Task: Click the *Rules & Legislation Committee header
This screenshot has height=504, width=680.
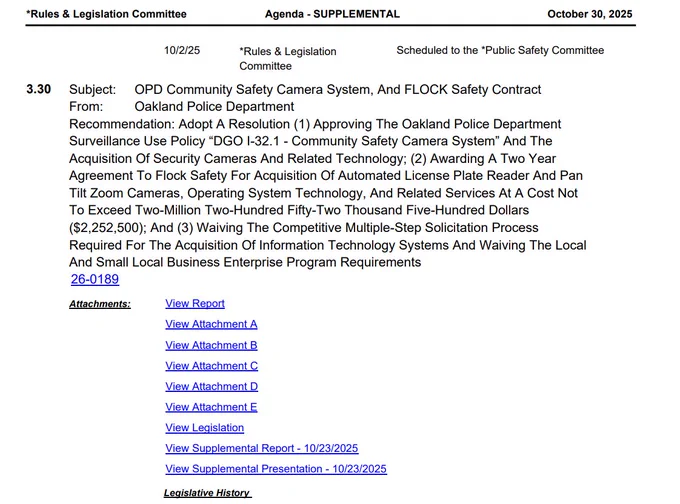Action: click(x=106, y=14)
